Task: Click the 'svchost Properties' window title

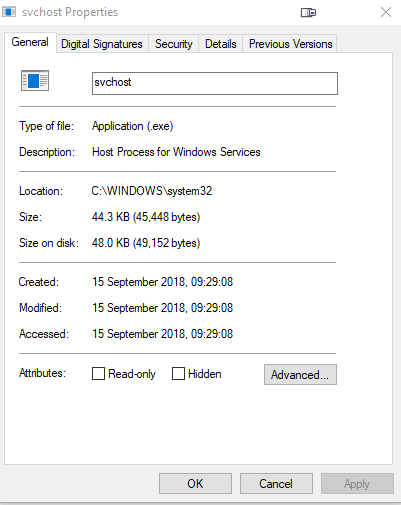Action: tap(70, 12)
